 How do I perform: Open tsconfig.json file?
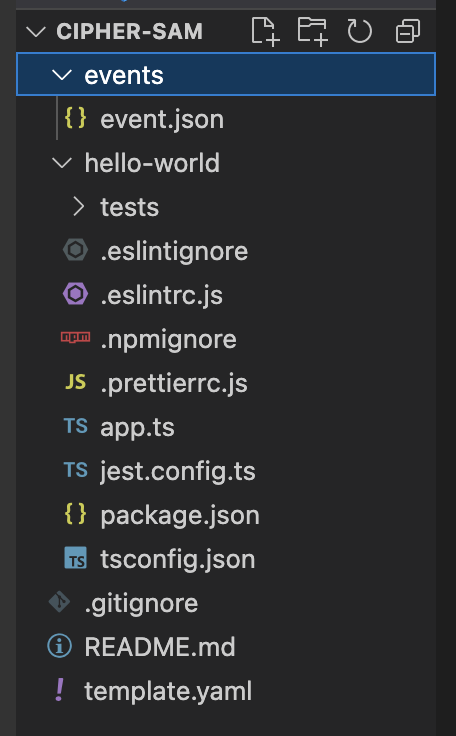click(x=226, y=559)
